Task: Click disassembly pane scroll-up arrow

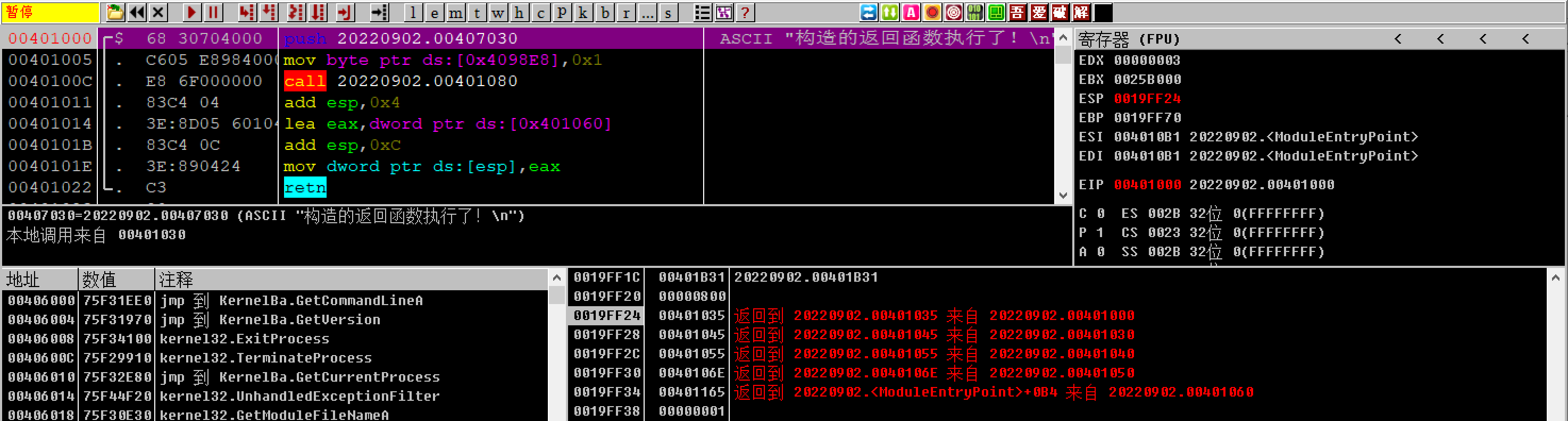Action: click(x=1063, y=38)
